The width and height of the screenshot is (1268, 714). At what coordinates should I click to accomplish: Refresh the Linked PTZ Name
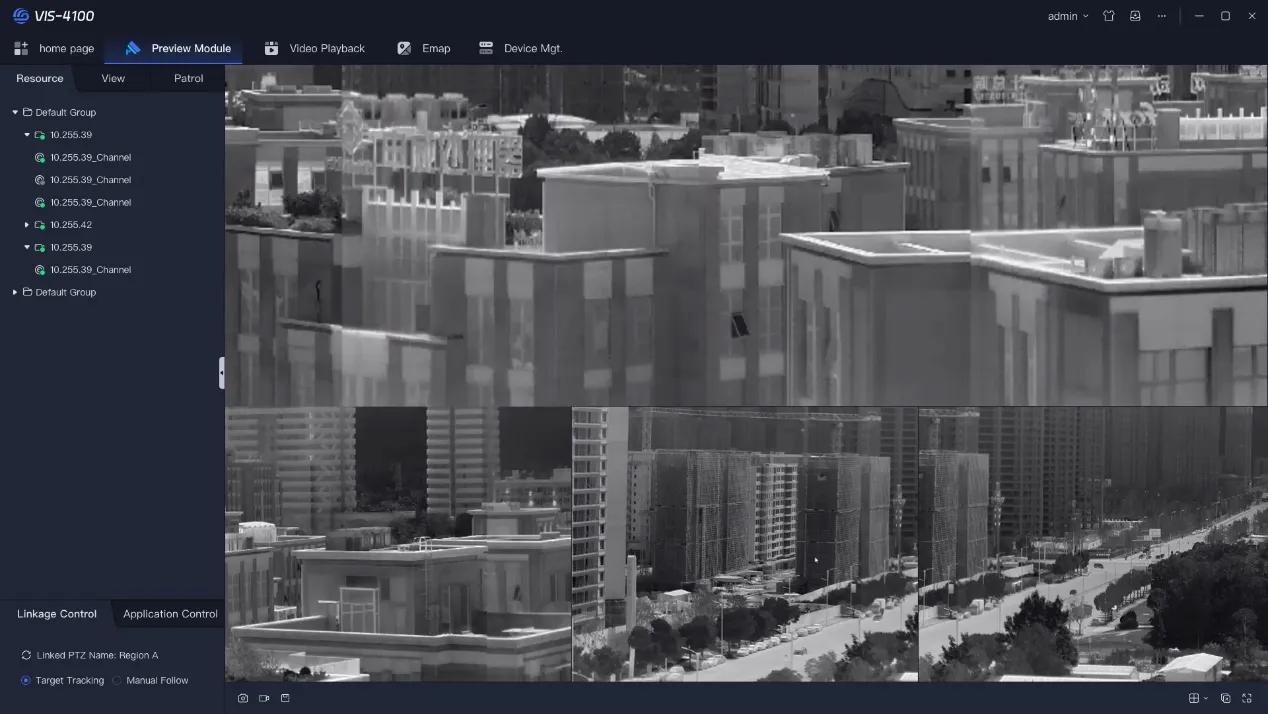(26, 656)
